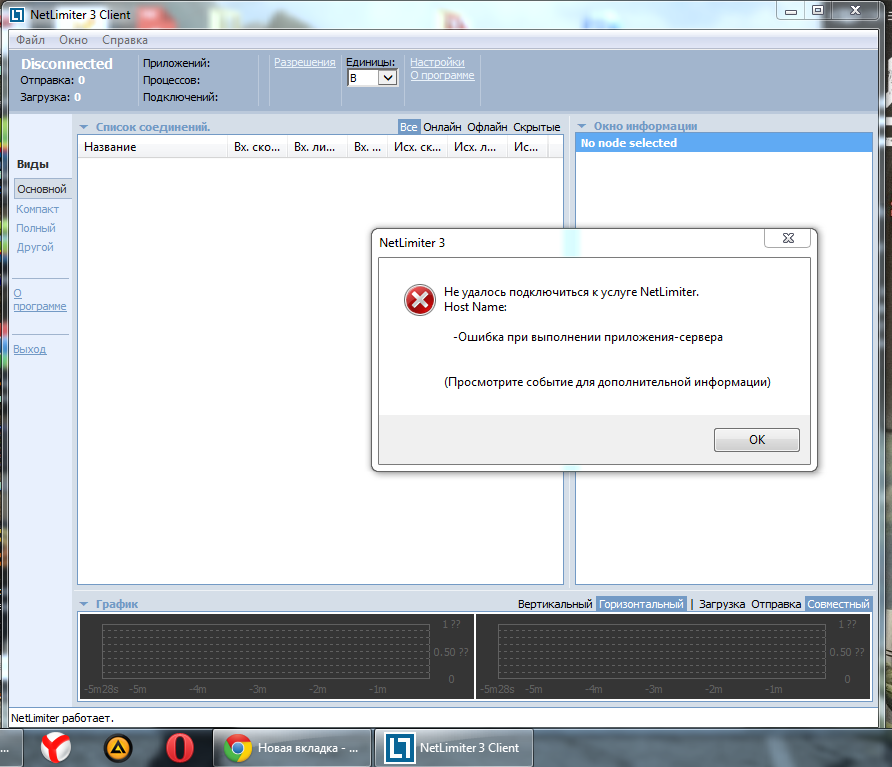The width and height of the screenshot is (892, 767).
Task: Open the Настройки link in header
Action: coord(437,62)
